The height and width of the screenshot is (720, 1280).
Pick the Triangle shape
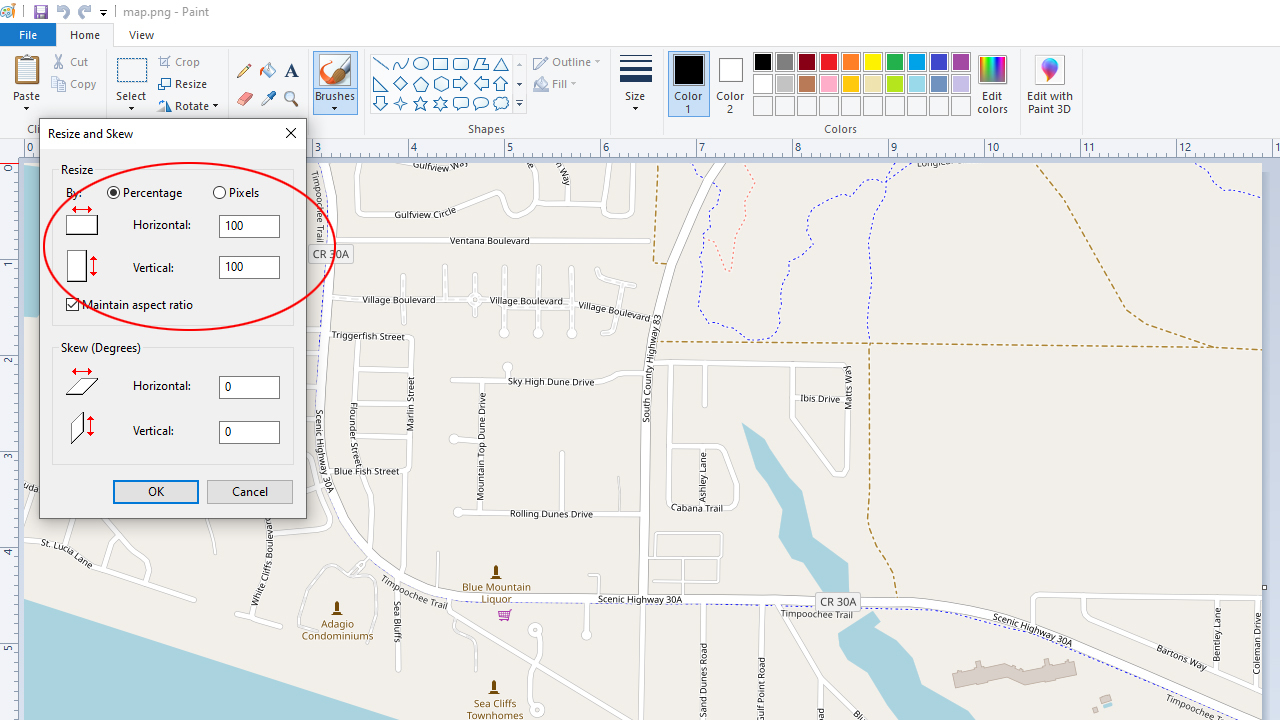pos(501,64)
